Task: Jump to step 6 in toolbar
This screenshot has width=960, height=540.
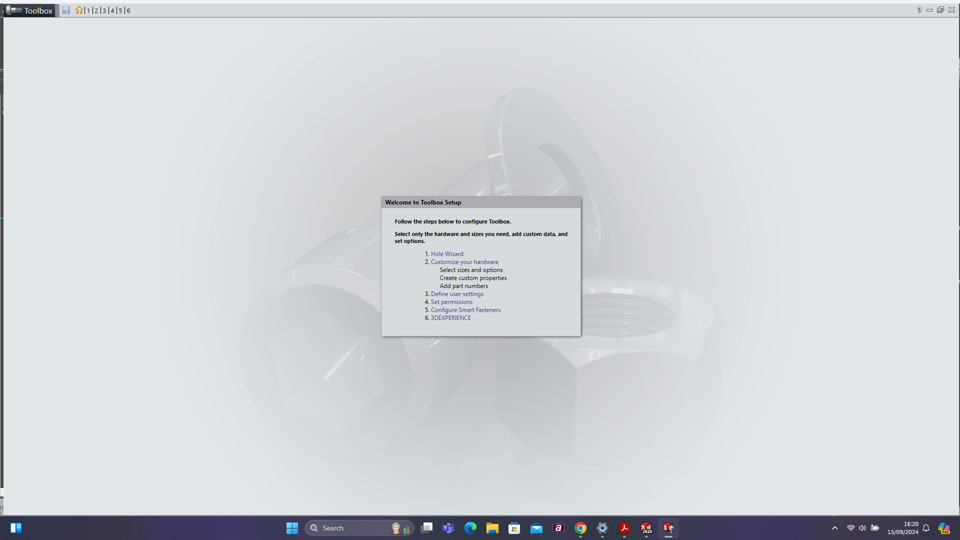Action: [128, 10]
